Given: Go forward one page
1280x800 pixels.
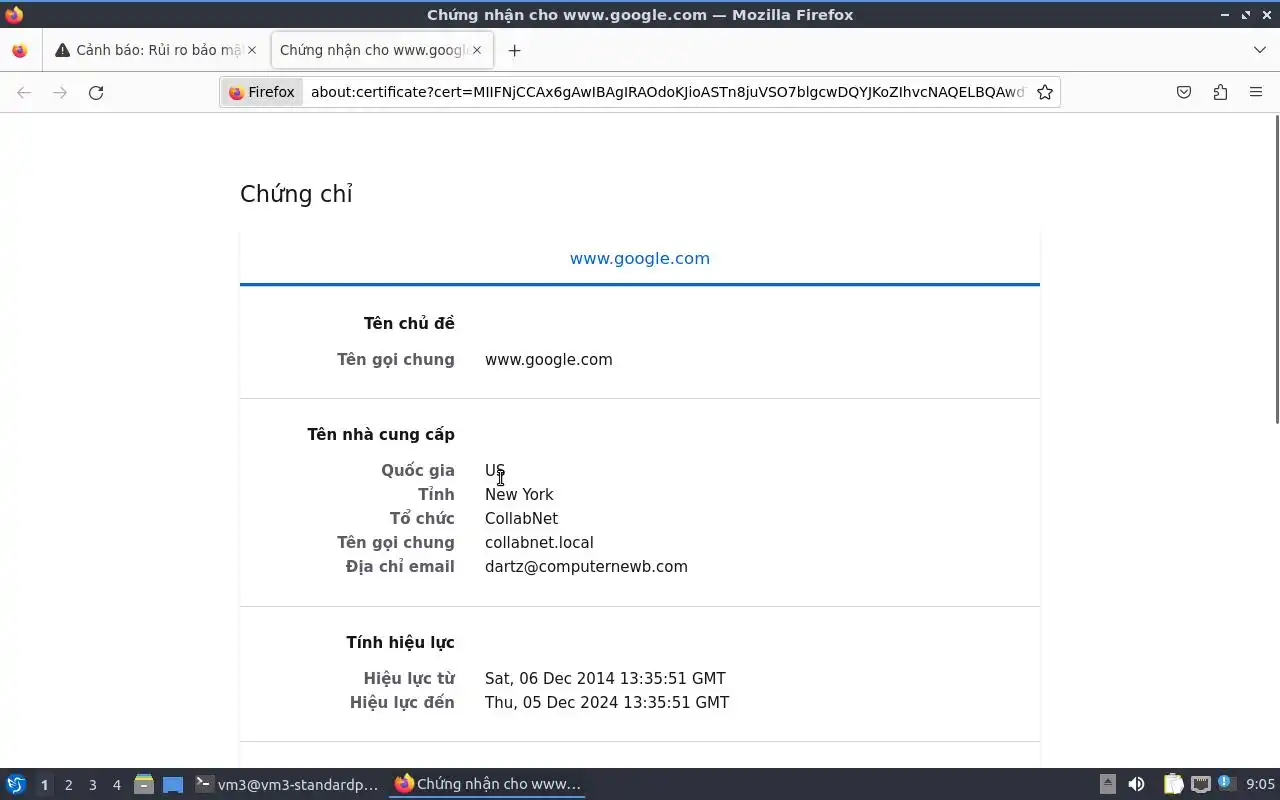Looking at the screenshot, I should pyautogui.click(x=60, y=92).
